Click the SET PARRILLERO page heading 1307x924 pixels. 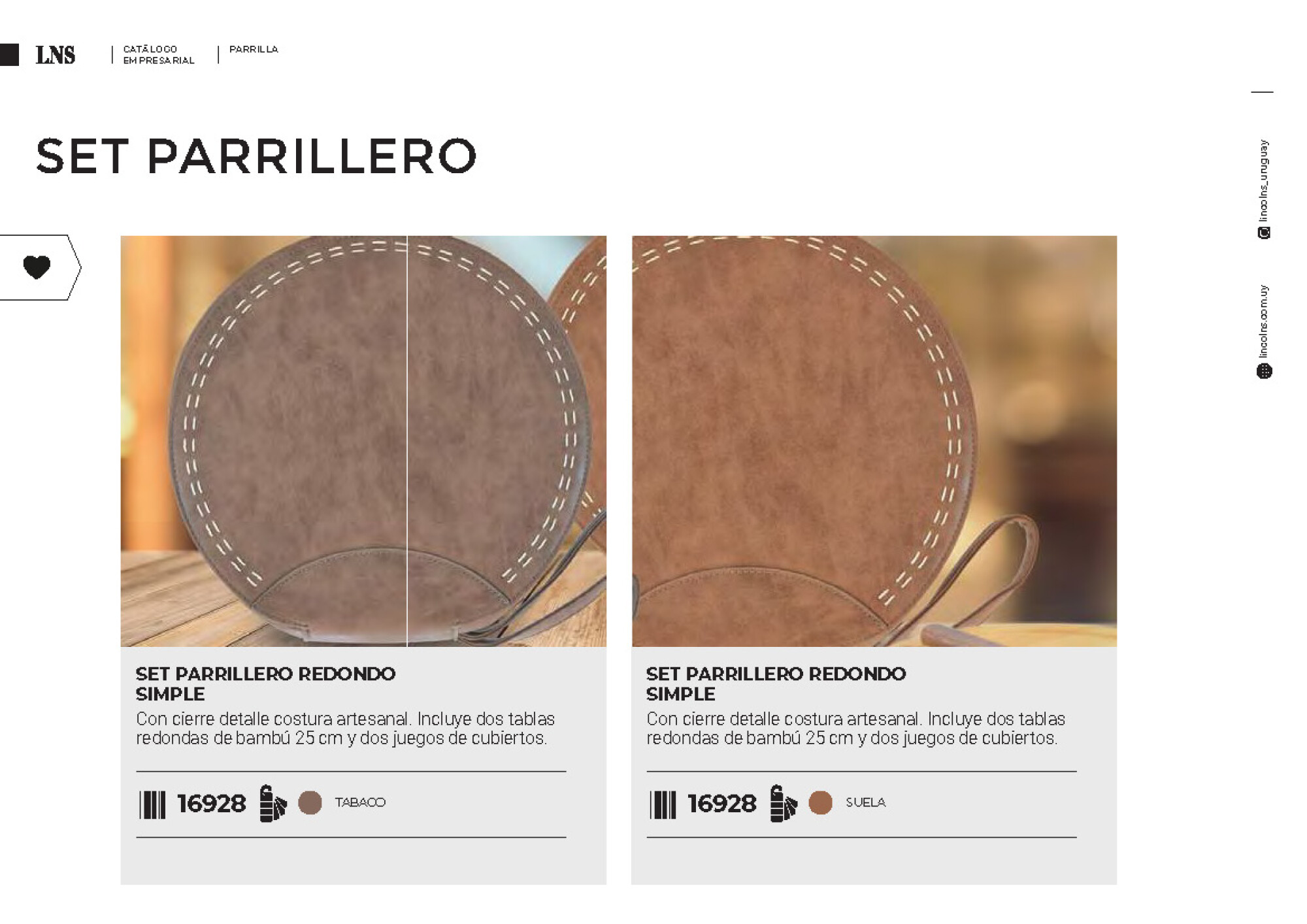pyautogui.click(x=256, y=157)
